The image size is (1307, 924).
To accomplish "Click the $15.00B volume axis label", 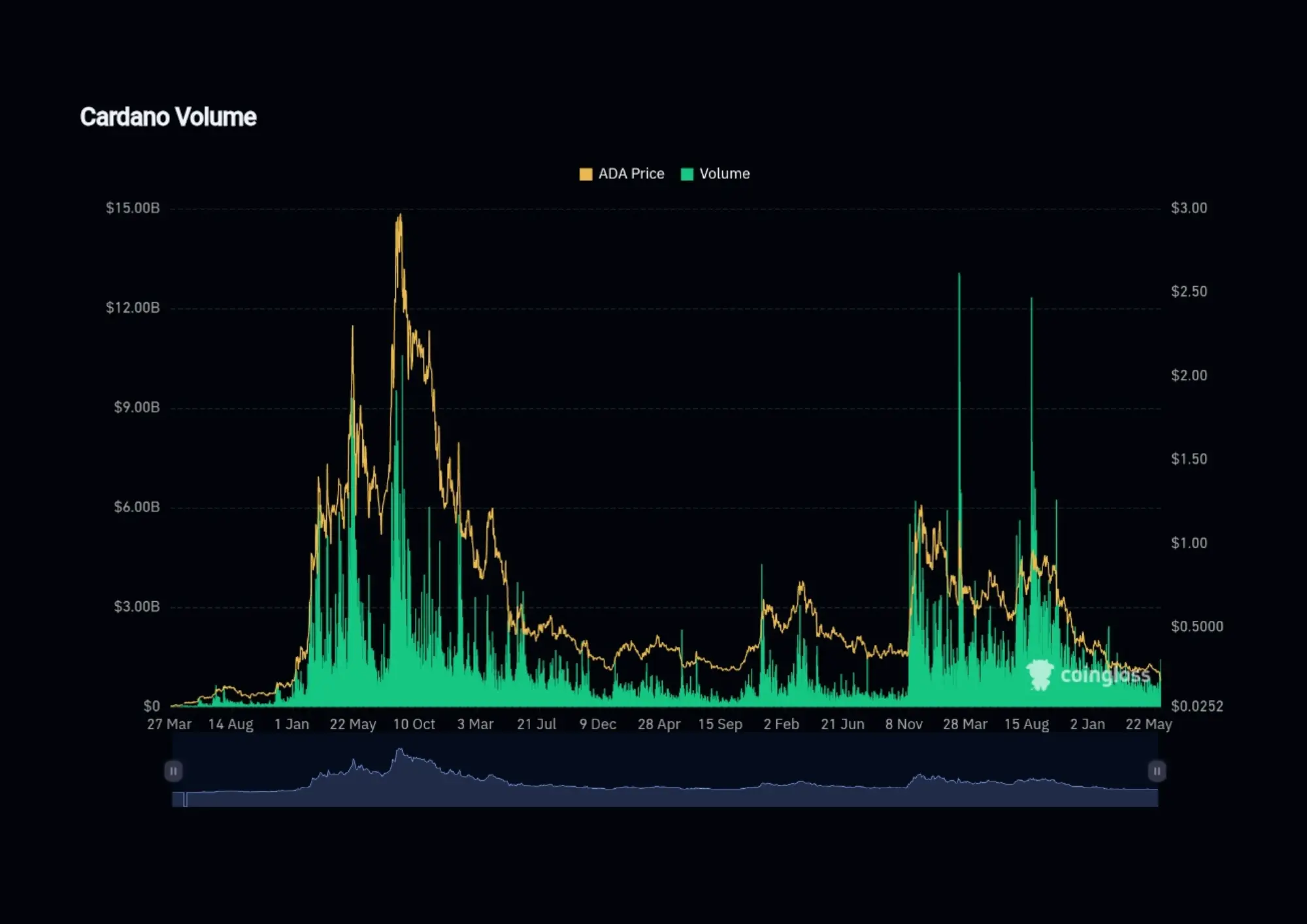I will tap(133, 208).
